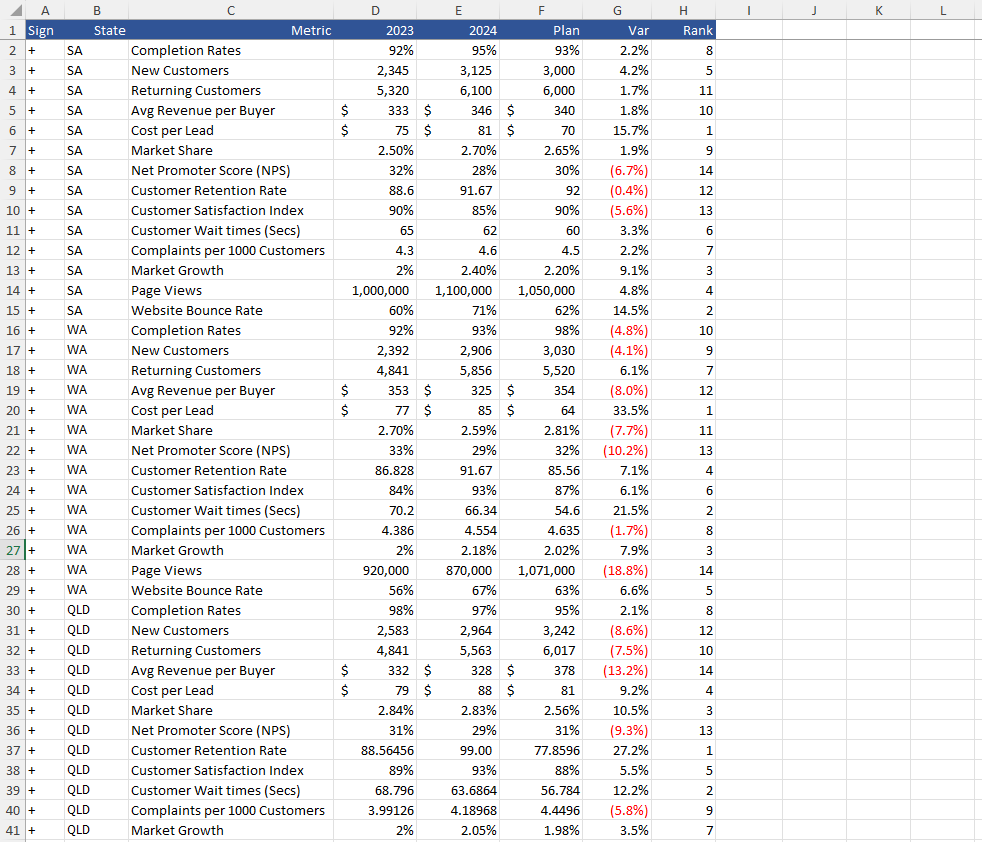Click the Rank header cell

pyautogui.click(x=683, y=30)
